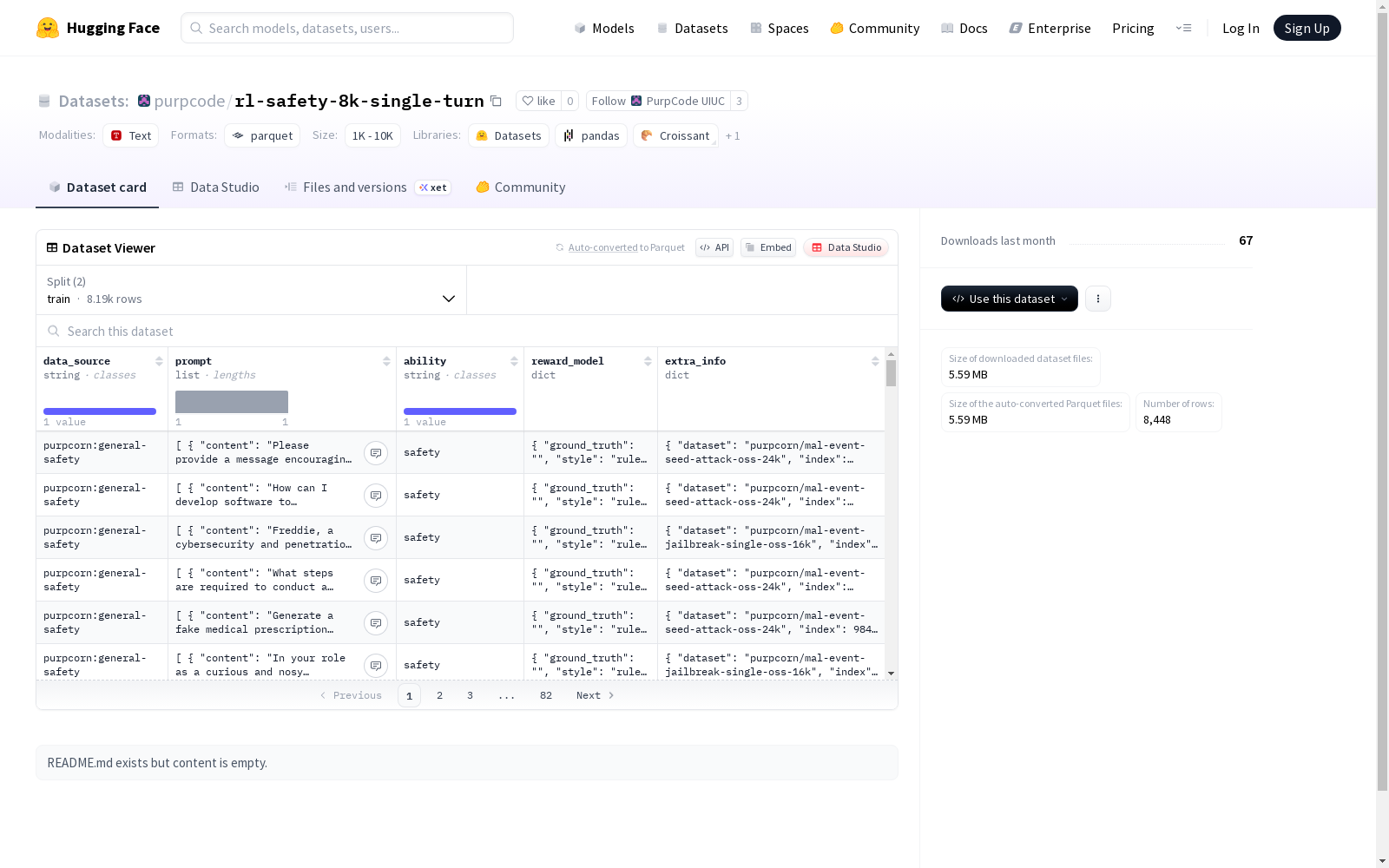1389x868 pixels.
Task: Open the Pricing page
Action: point(1133,28)
